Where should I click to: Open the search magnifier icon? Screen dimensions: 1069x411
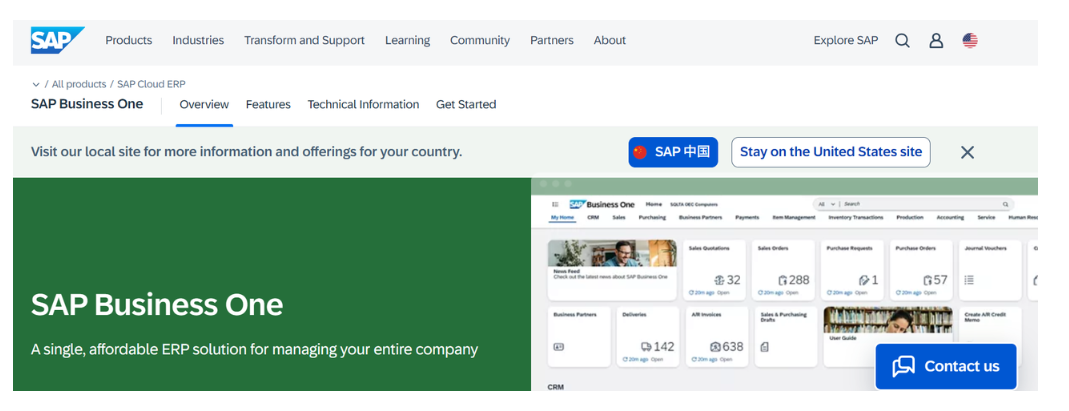point(902,41)
